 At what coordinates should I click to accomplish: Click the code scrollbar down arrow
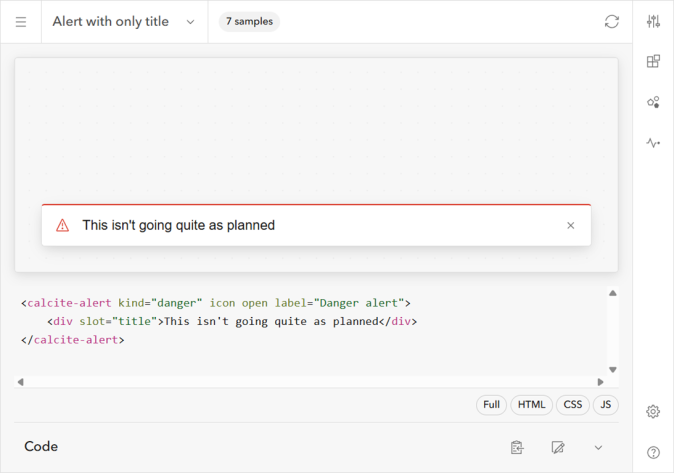(613, 370)
